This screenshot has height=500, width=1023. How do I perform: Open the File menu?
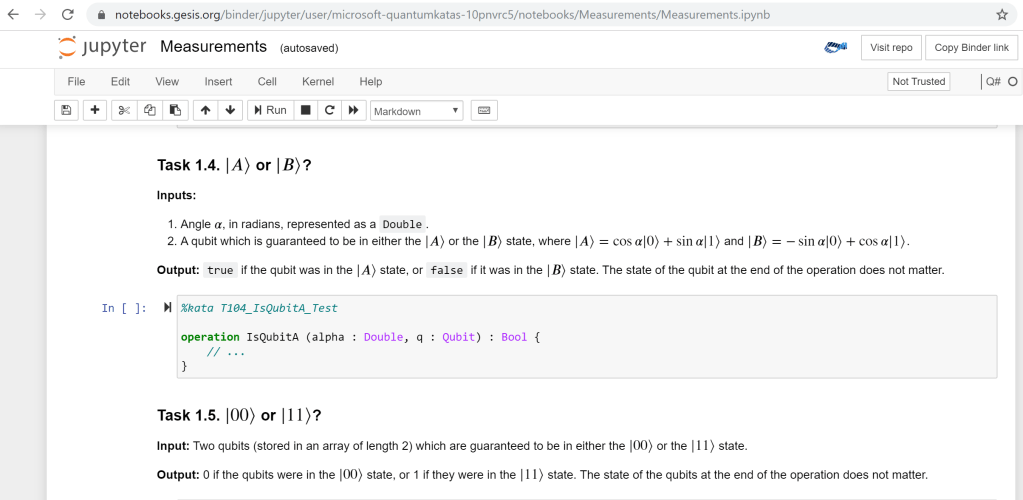pos(76,81)
